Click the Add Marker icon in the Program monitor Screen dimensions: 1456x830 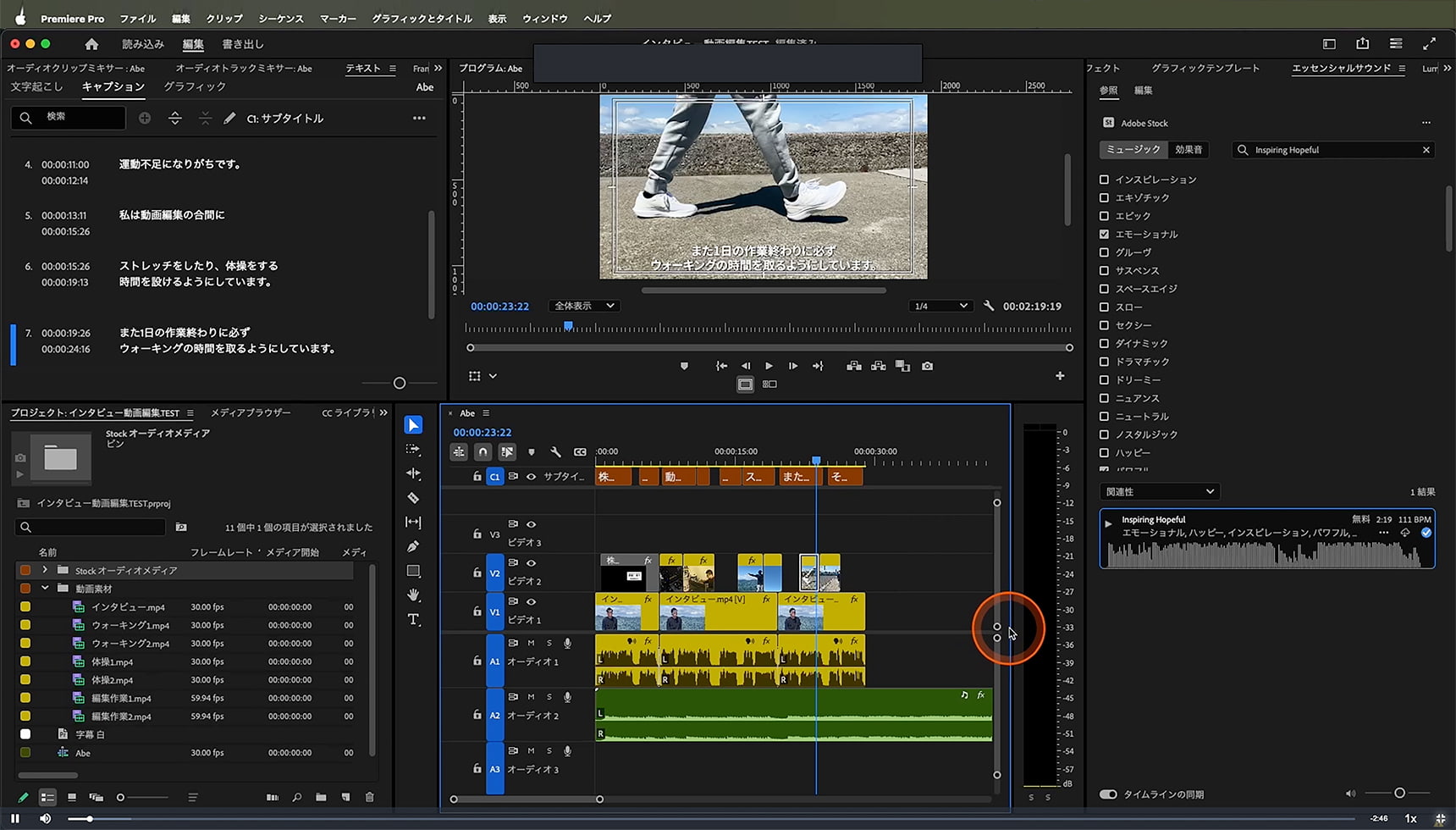click(x=684, y=366)
